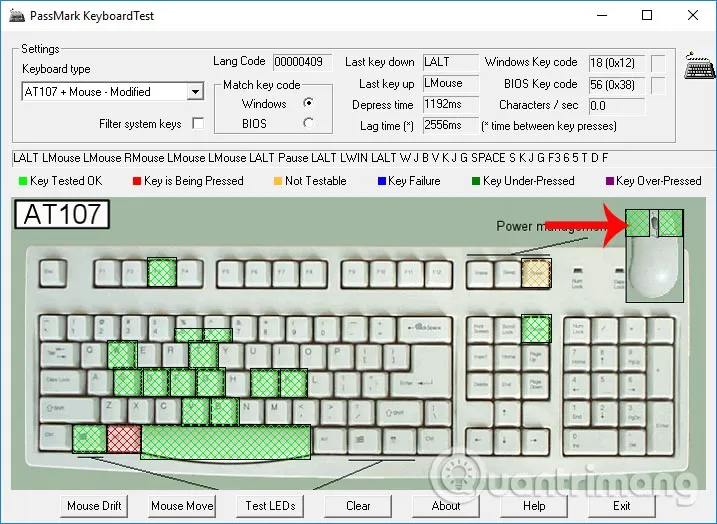Click the Mouse Drift button
The height and width of the screenshot is (524, 717).
pos(94,506)
